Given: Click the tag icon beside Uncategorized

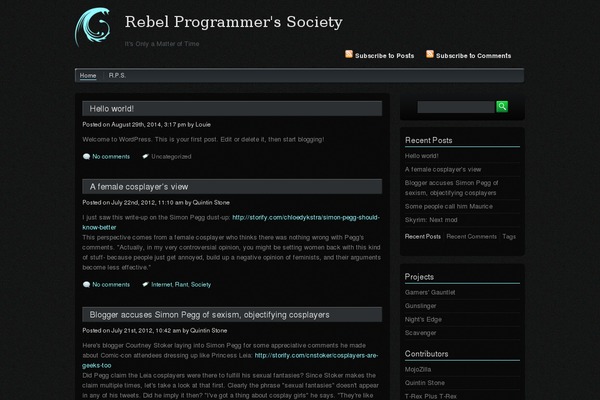Looking at the screenshot, I should pyautogui.click(x=145, y=156).
